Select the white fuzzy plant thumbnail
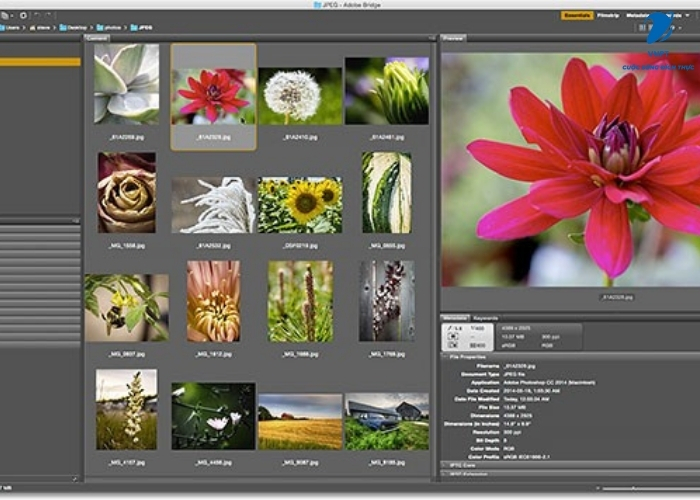The image size is (700, 500). pyautogui.click(x=213, y=205)
